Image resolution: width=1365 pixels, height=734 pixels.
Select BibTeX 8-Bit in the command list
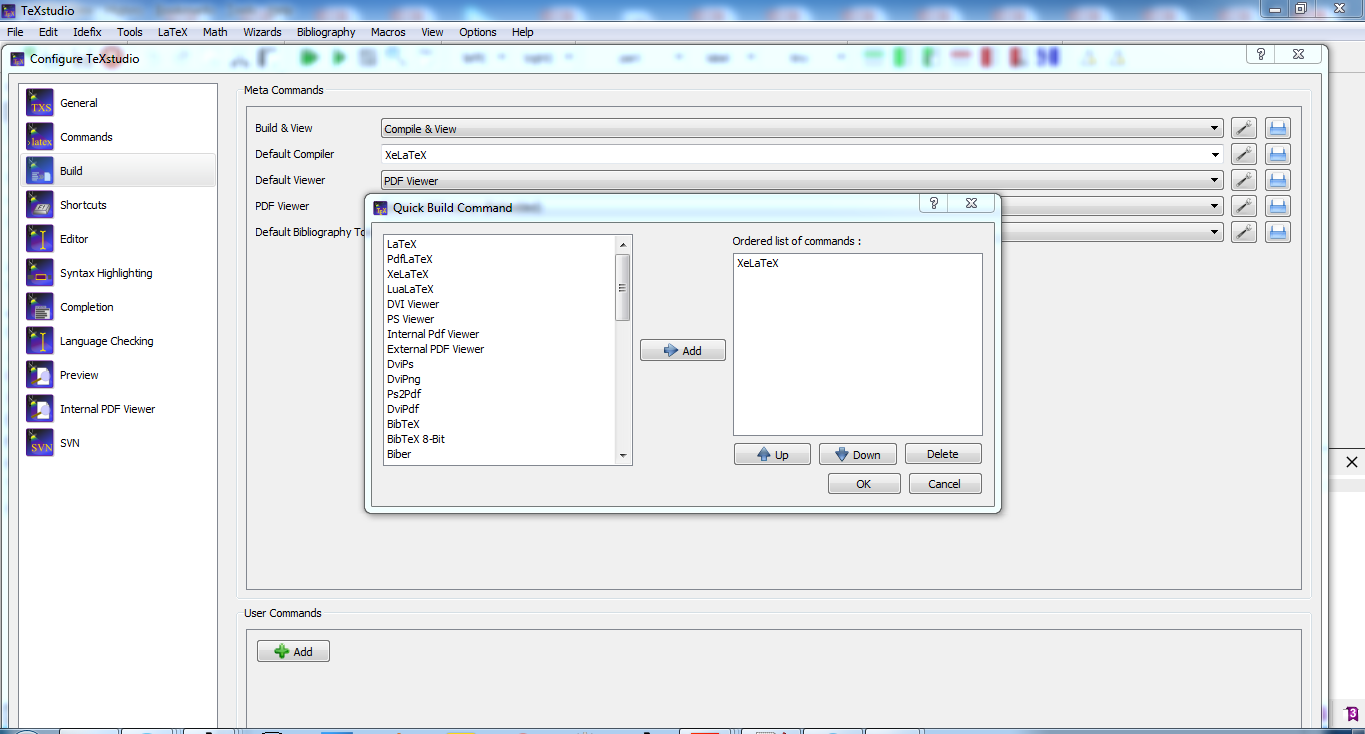[416, 439]
